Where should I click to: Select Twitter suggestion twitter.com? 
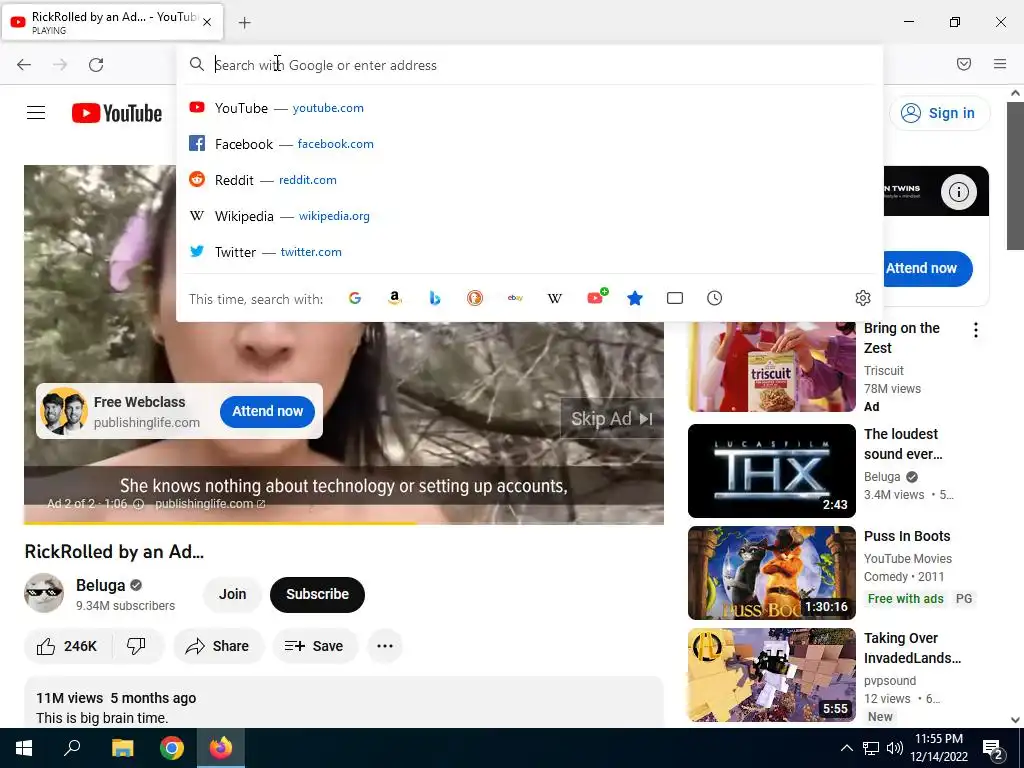tap(529, 252)
